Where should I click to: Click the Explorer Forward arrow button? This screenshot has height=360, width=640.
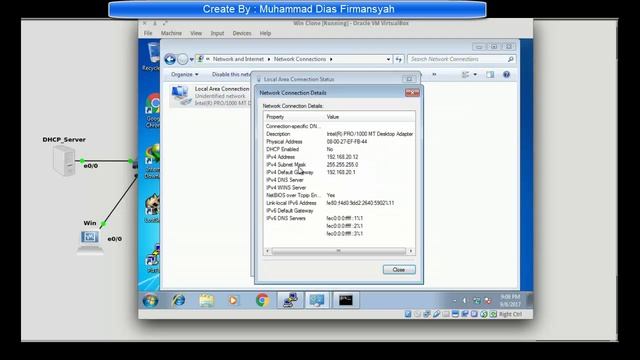tap(182, 59)
